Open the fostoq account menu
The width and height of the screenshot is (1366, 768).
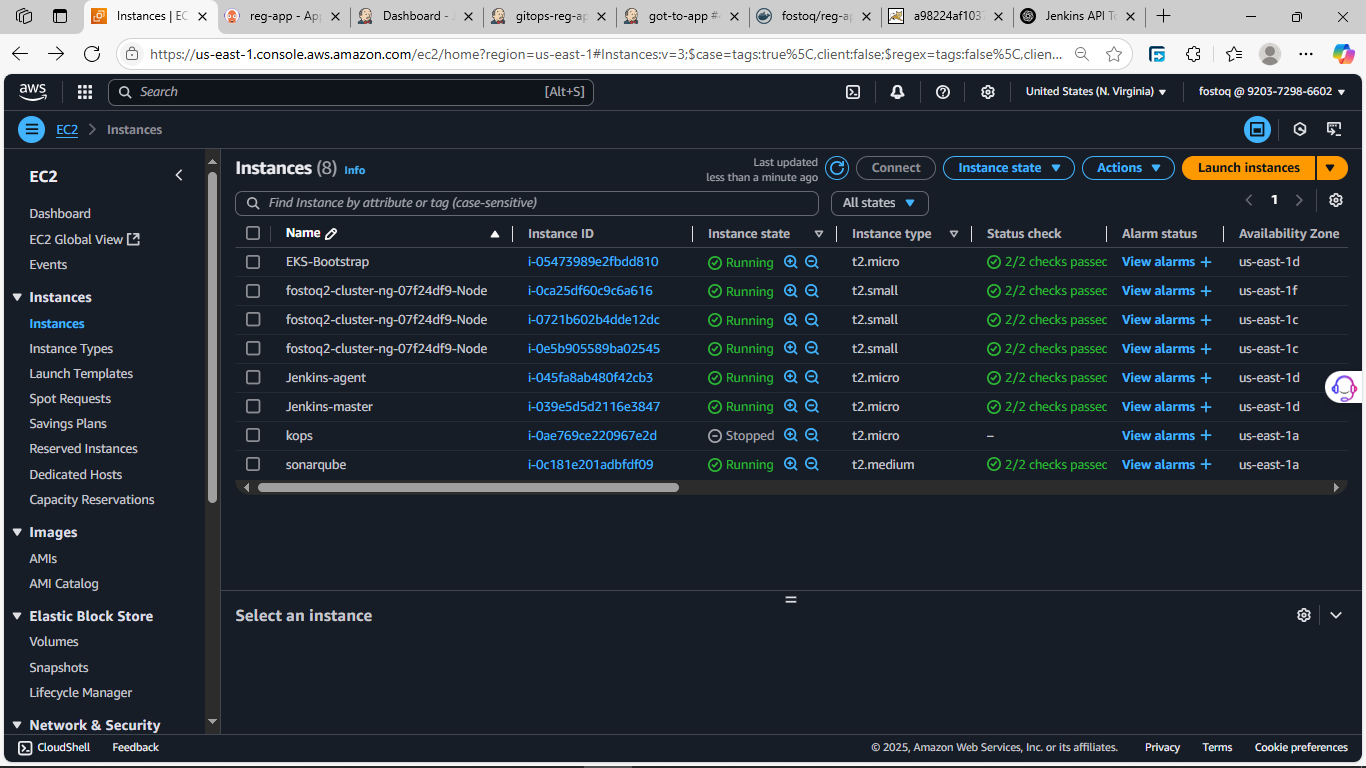click(1272, 92)
